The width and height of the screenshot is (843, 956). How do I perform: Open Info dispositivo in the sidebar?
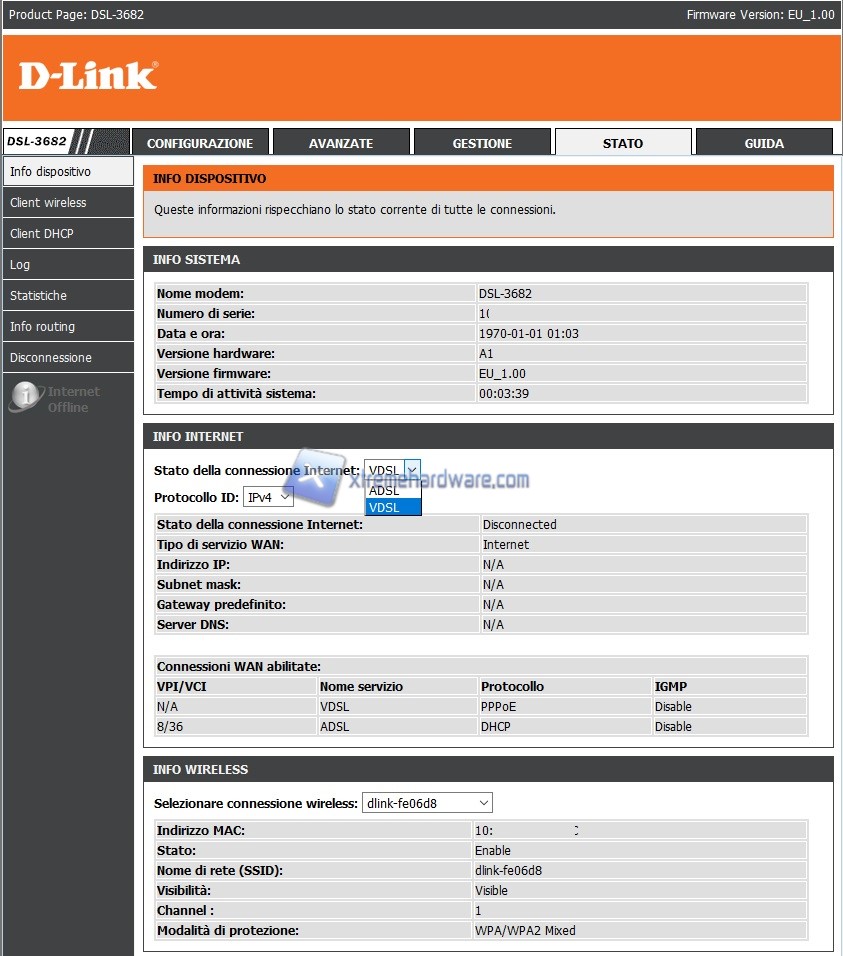click(67, 171)
